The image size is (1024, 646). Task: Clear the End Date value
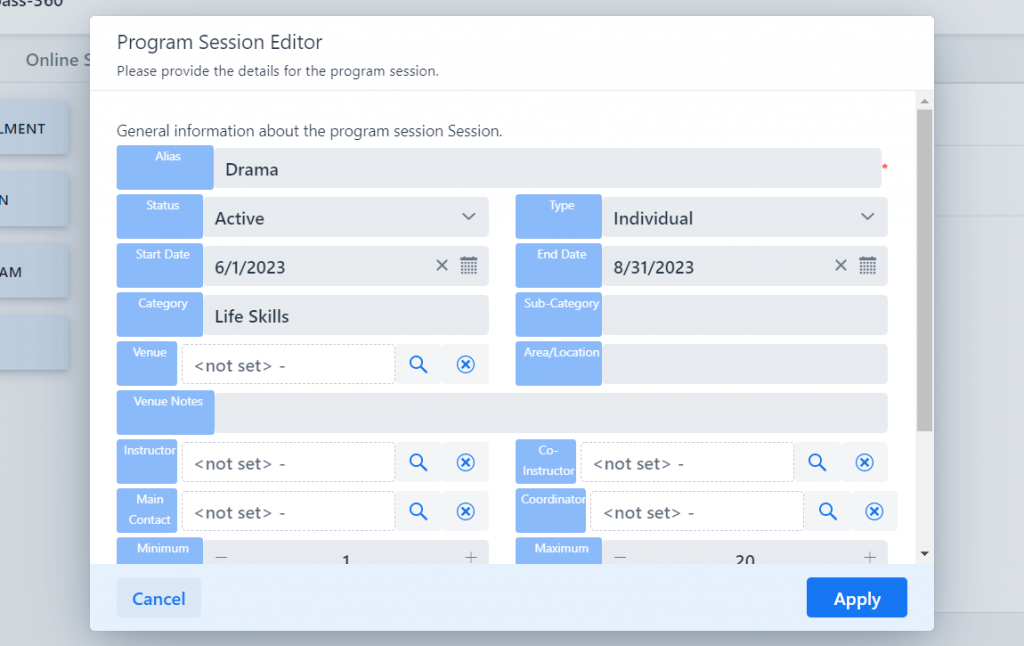[x=840, y=265]
